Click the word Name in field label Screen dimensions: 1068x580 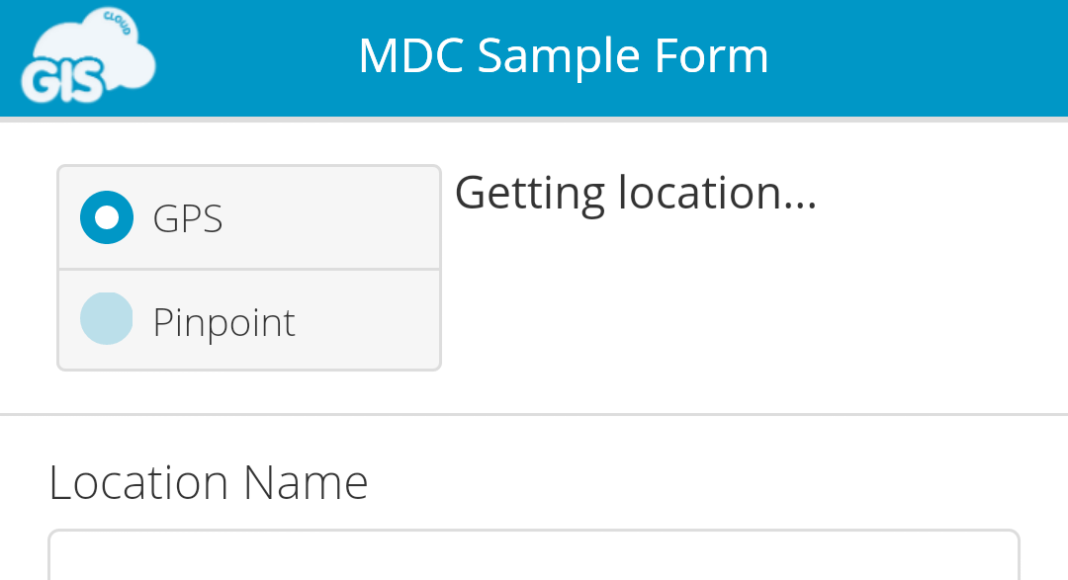(x=305, y=483)
